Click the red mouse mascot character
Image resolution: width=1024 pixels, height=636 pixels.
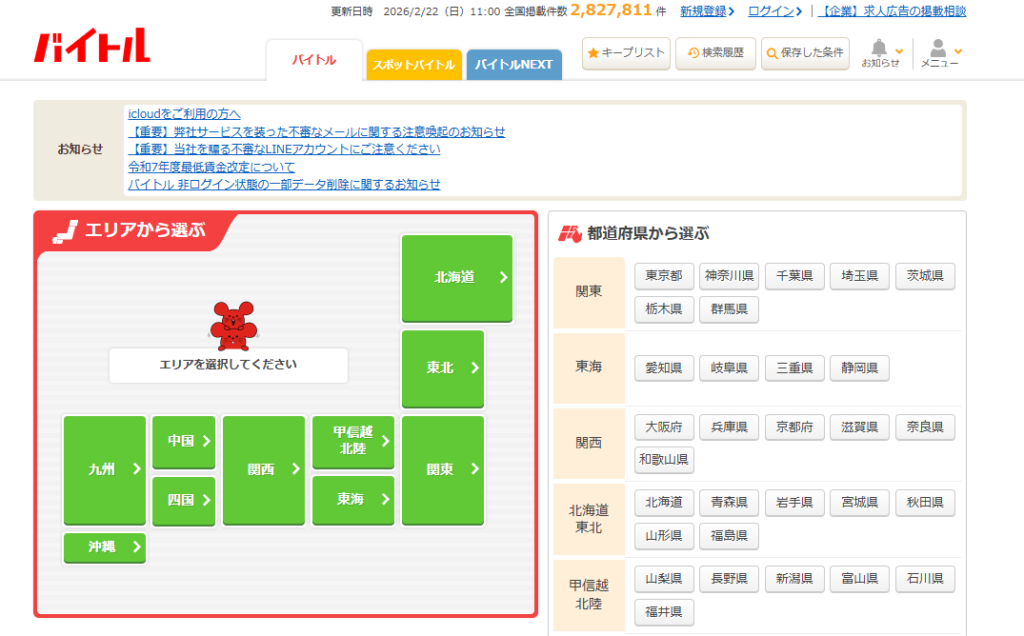point(229,323)
